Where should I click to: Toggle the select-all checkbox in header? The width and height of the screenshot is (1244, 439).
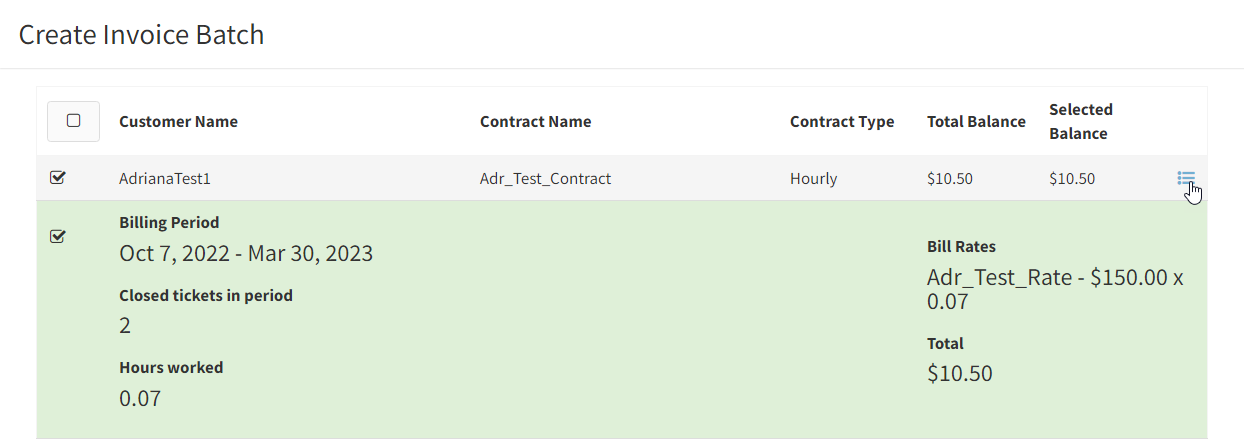point(73,121)
